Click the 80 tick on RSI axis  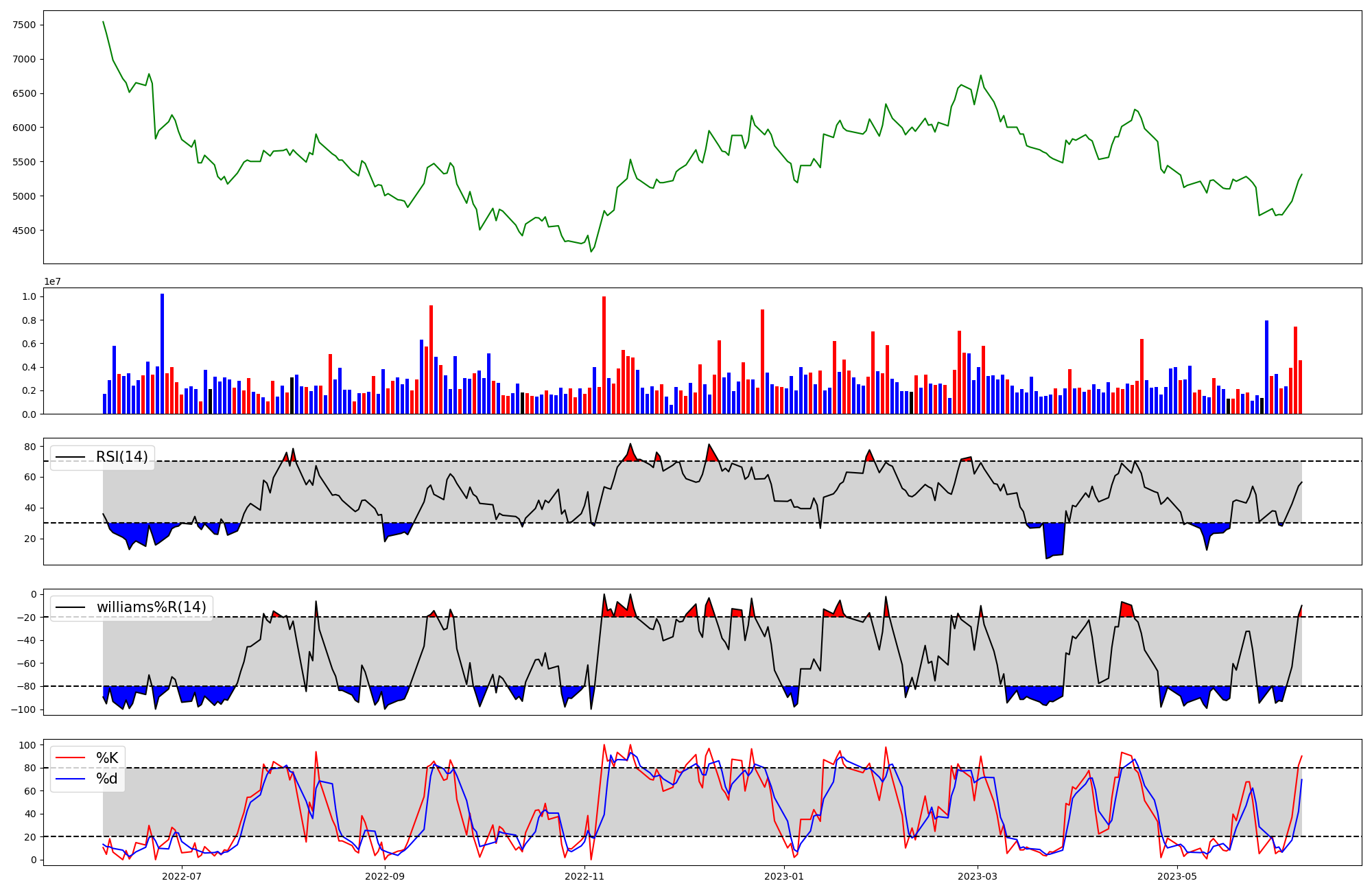[x=30, y=447]
